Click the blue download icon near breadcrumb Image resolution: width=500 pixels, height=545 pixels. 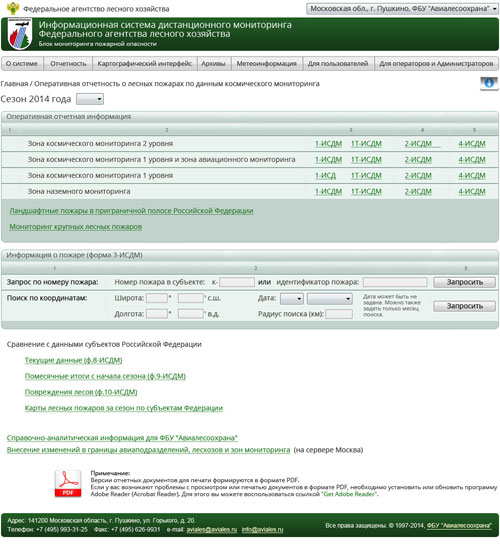point(489,84)
